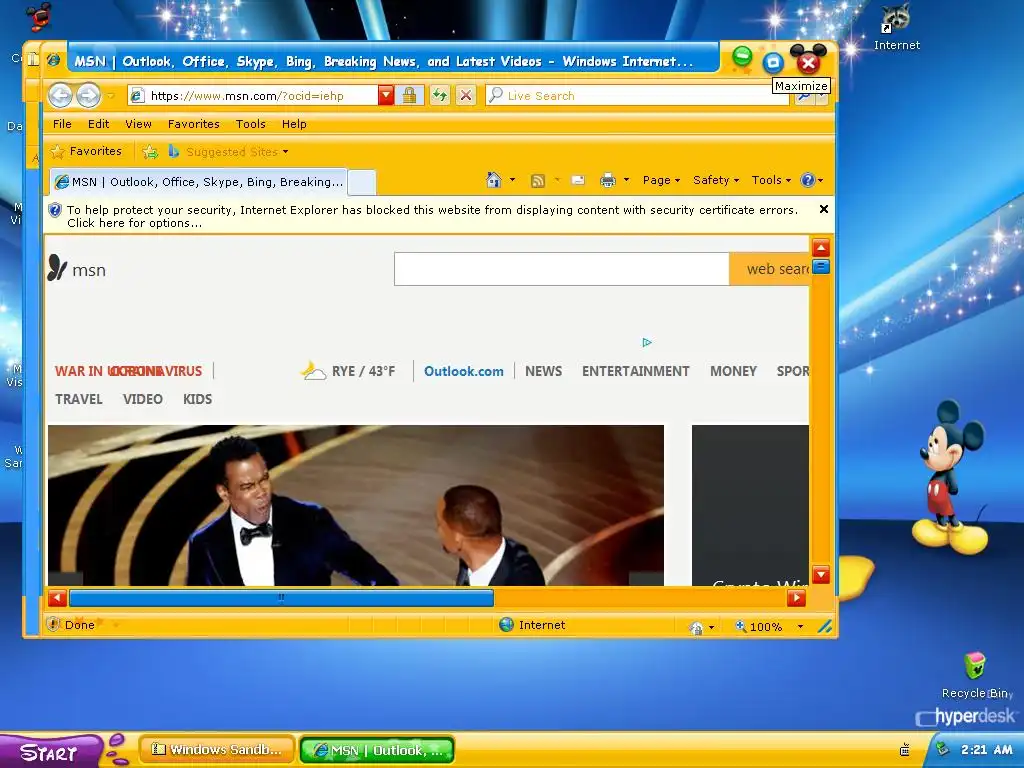Click the Add to Favorites Bar icon
This screenshot has width=1024, height=768.
(150, 152)
